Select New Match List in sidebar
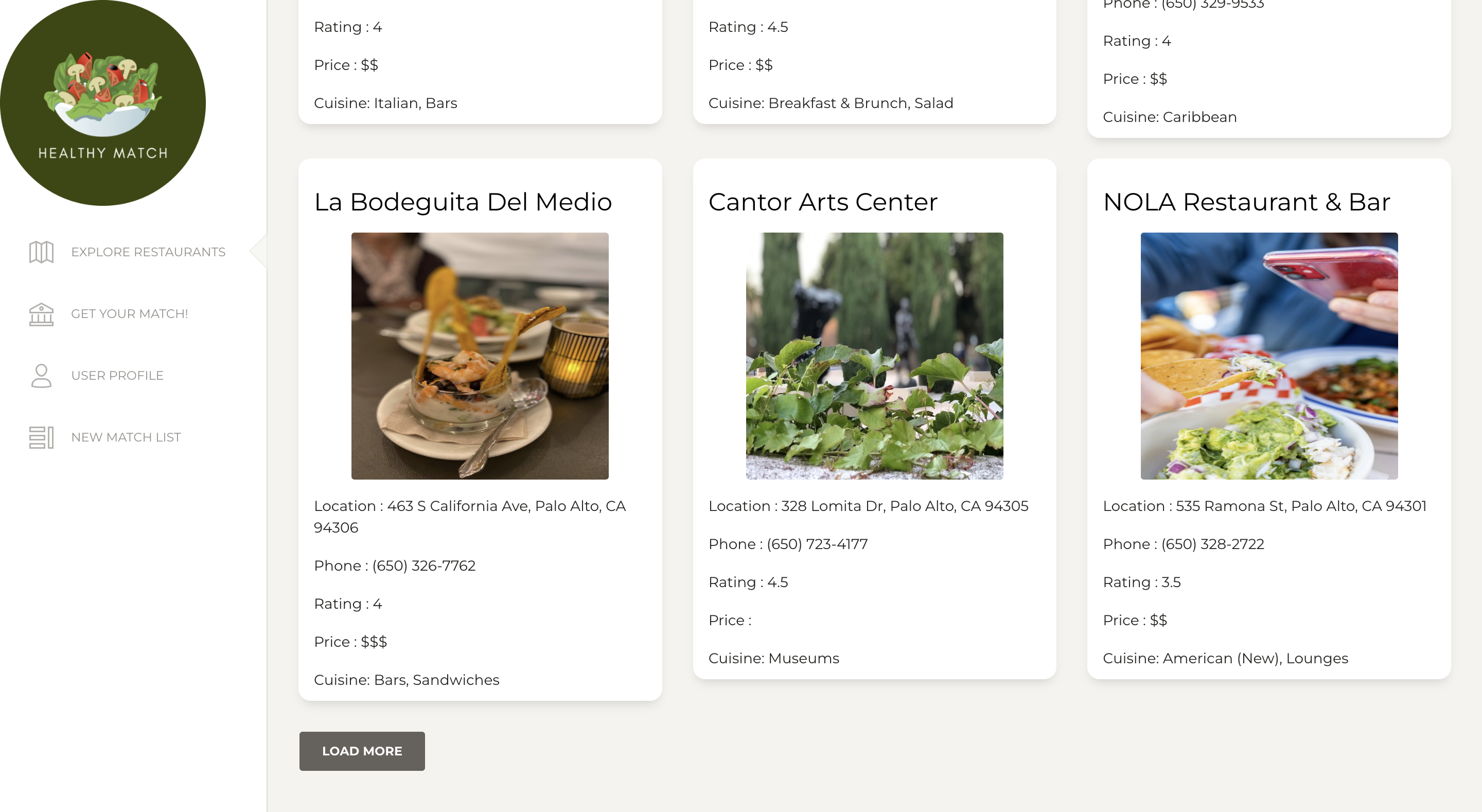Image resolution: width=1482 pixels, height=812 pixels. click(x=126, y=437)
